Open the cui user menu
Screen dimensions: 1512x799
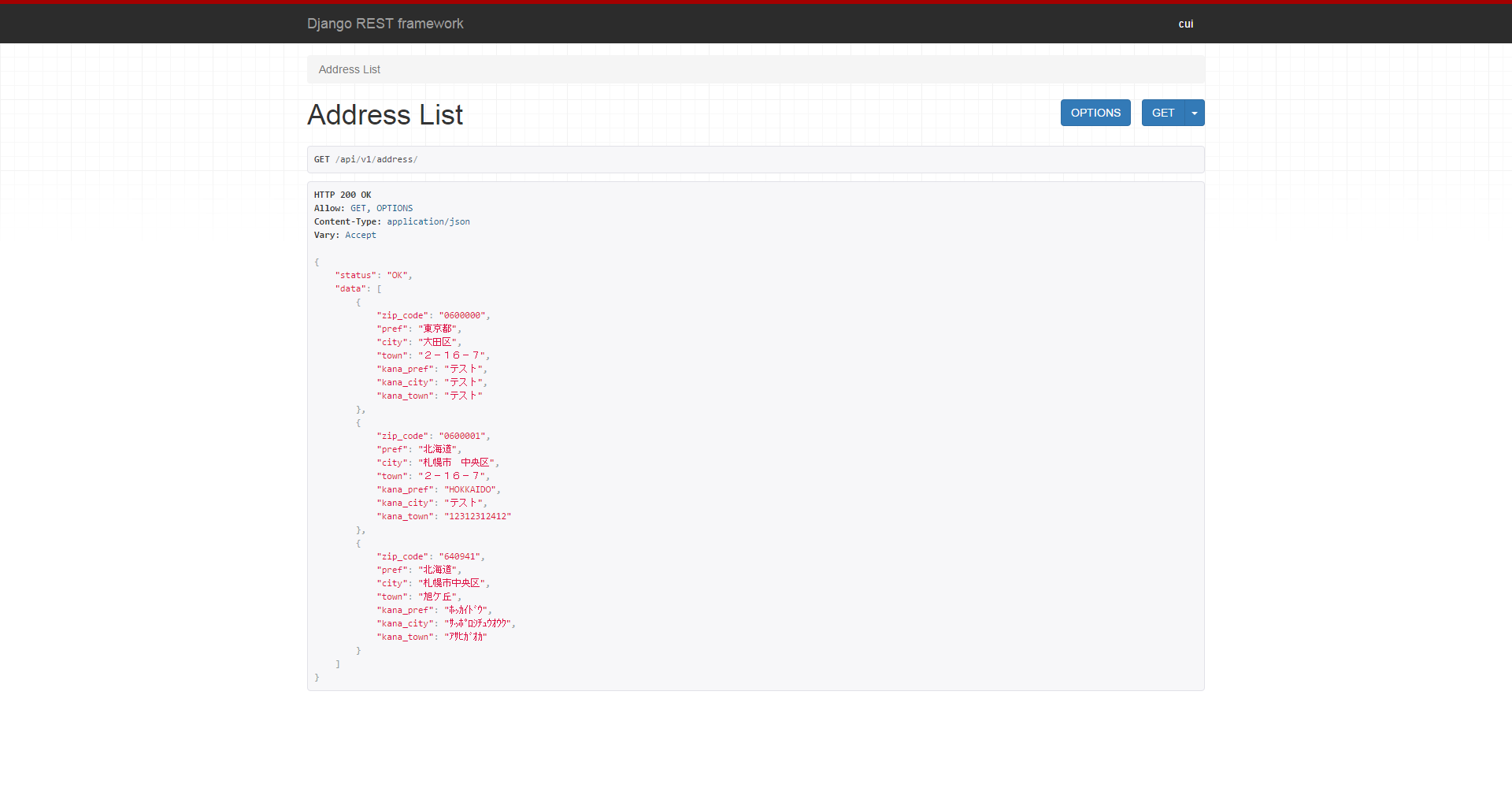[x=1186, y=24]
